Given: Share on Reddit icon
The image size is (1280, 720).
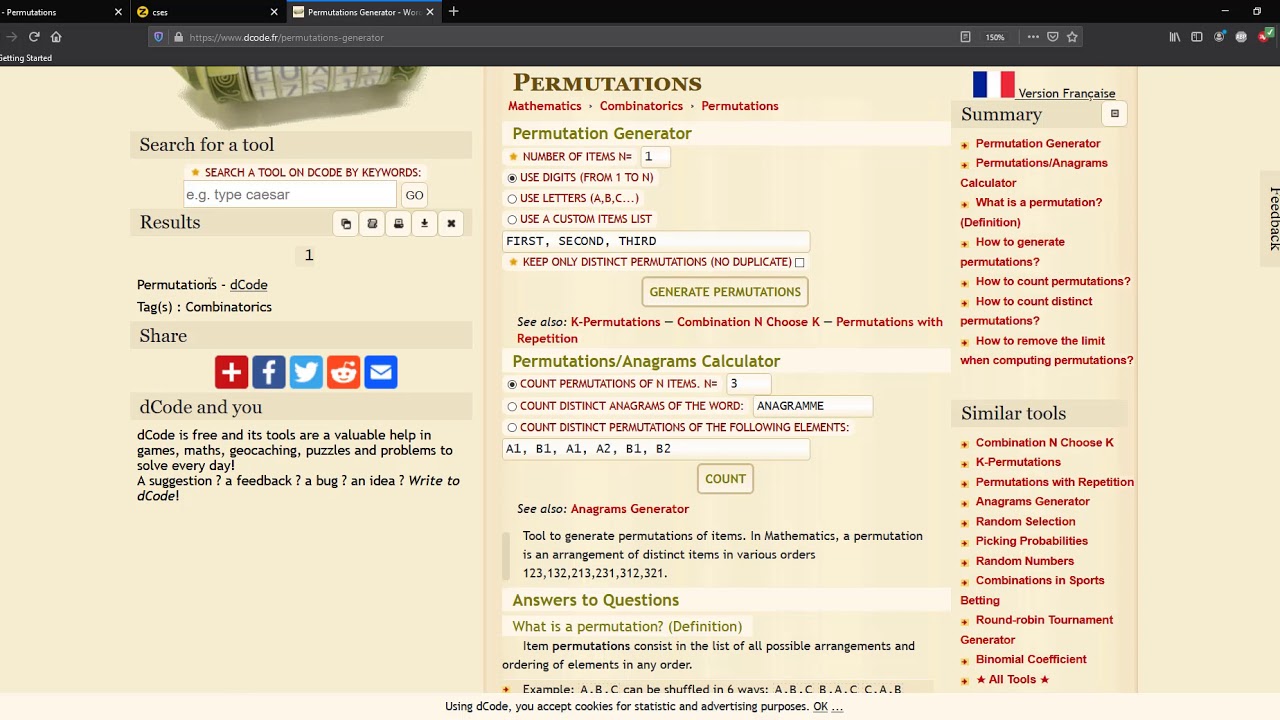Looking at the screenshot, I should click(343, 372).
